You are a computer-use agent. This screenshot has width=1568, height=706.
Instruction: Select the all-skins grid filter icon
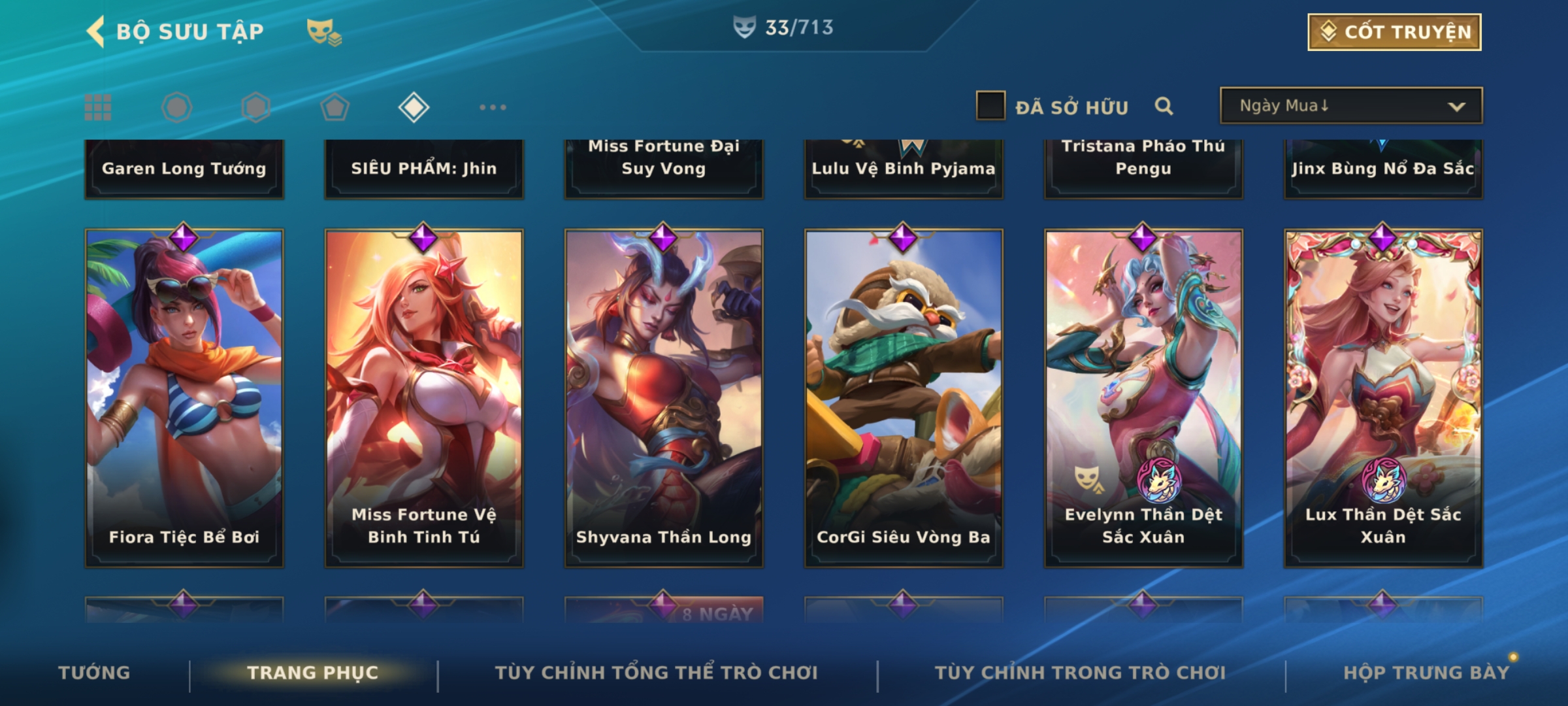98,107
